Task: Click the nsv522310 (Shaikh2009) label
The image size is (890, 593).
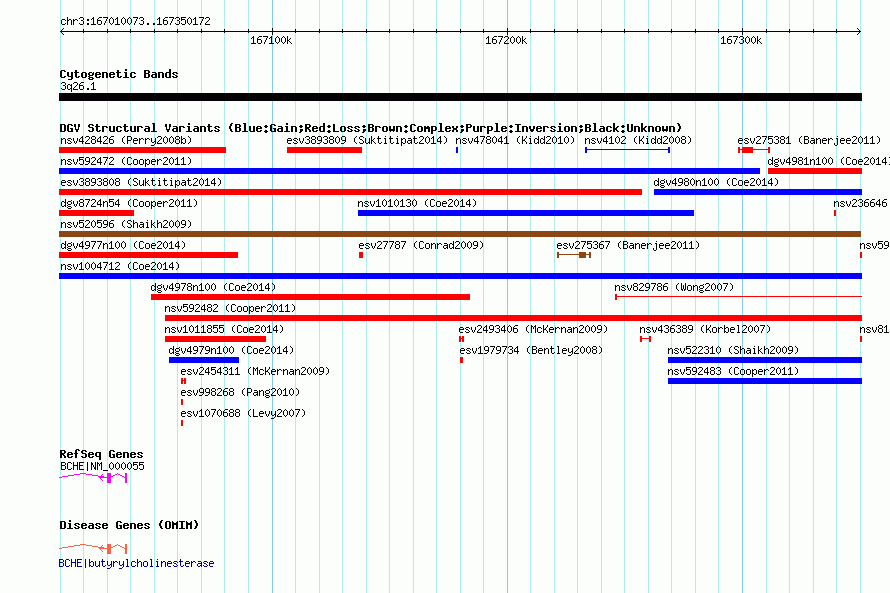Action: [x=733, y=350]
